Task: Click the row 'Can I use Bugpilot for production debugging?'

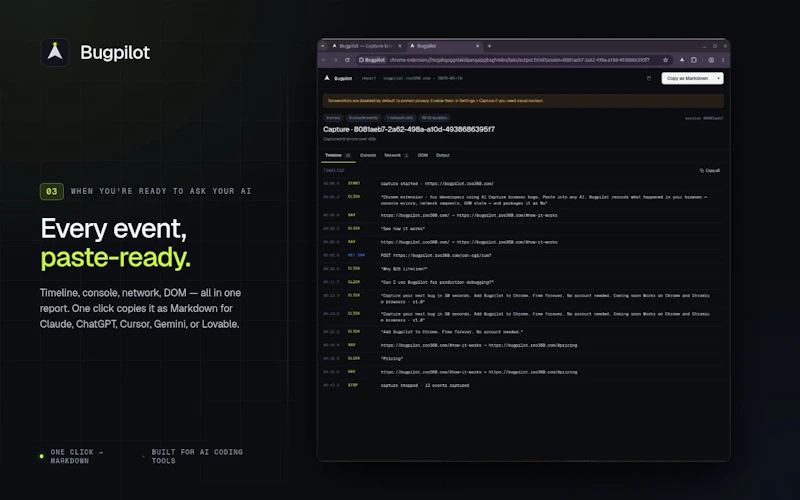Action: (x=523, y=282)
